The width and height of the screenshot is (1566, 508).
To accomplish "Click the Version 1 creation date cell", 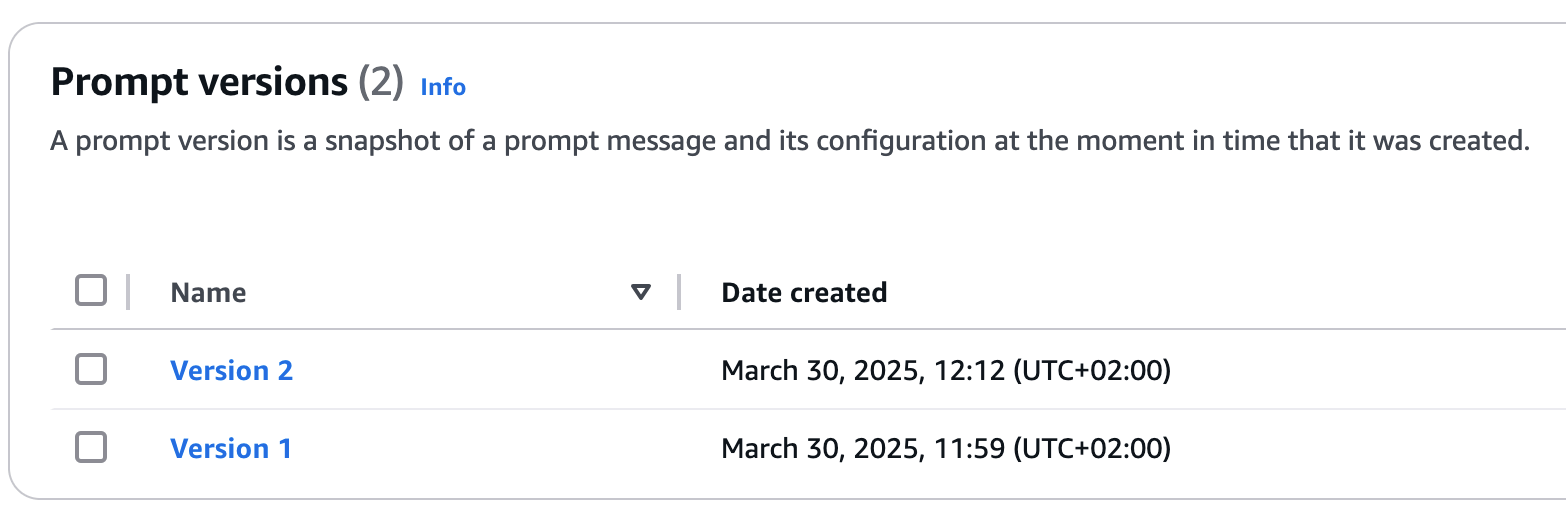I will pos(946,449).
